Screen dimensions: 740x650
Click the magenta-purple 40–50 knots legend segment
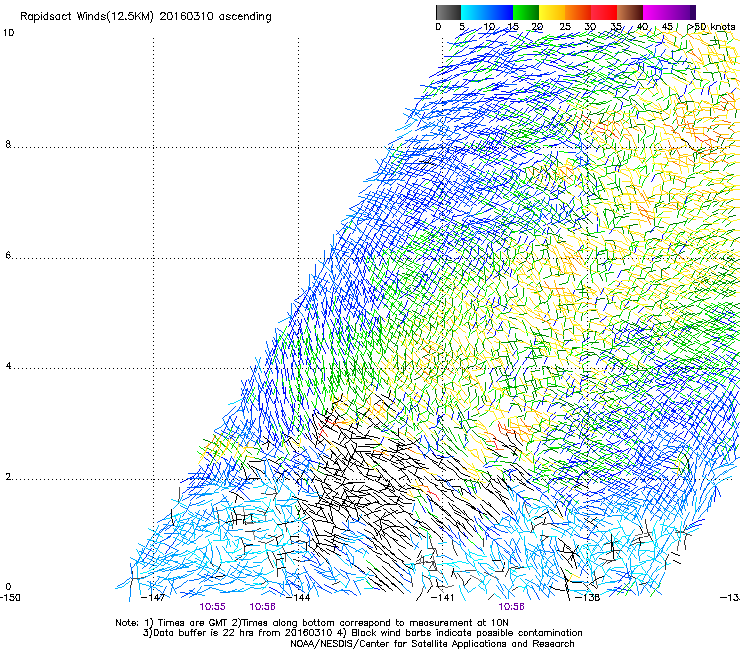(x=669, y=12)
